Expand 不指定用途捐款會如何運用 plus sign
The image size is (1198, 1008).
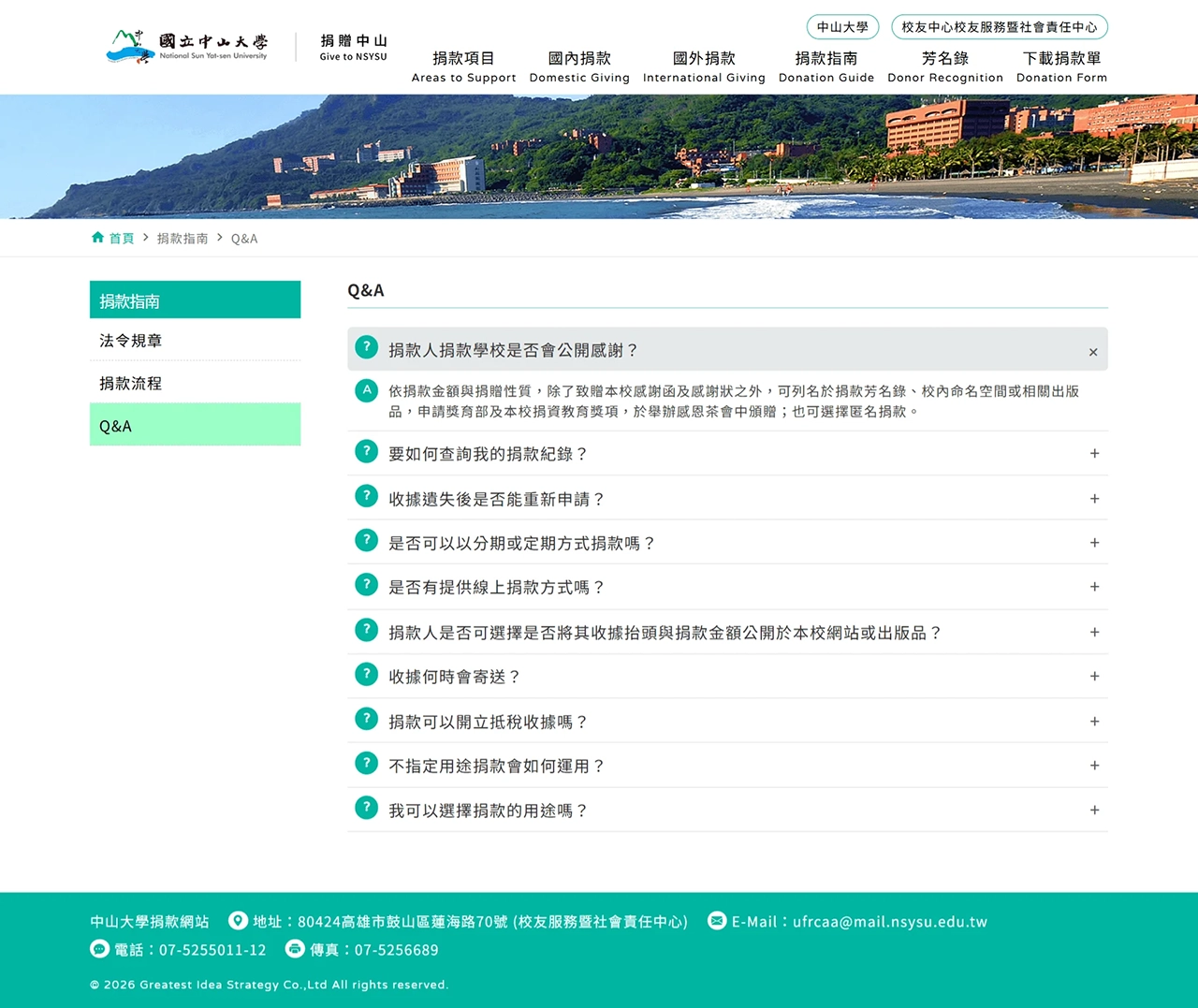(x=1094, y=766)
